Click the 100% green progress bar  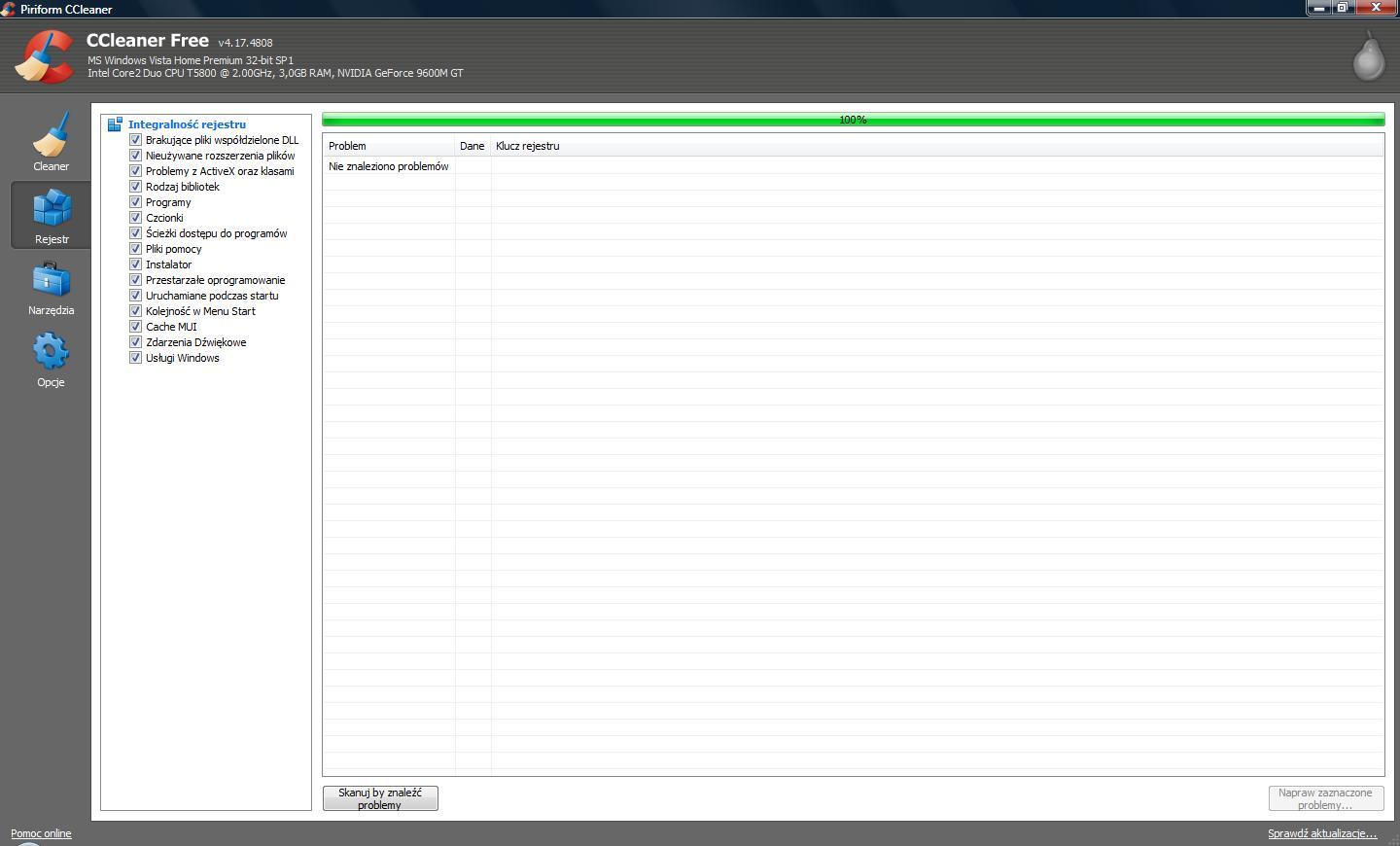coord(853,120)
